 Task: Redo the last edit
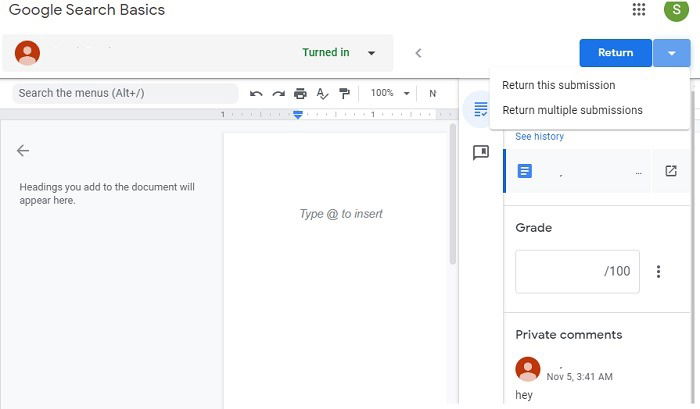click(x=279, y=93)
